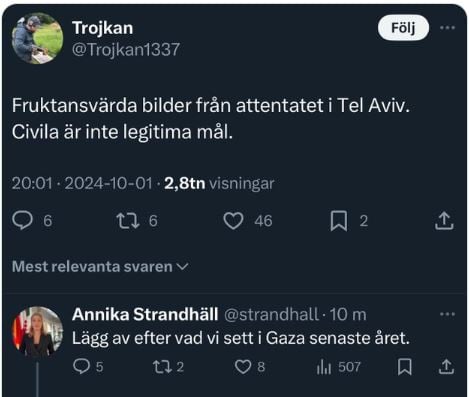469x397 pixels.
Task: Like the main tweet with 46 likes
Action: (x=233, y=221)
